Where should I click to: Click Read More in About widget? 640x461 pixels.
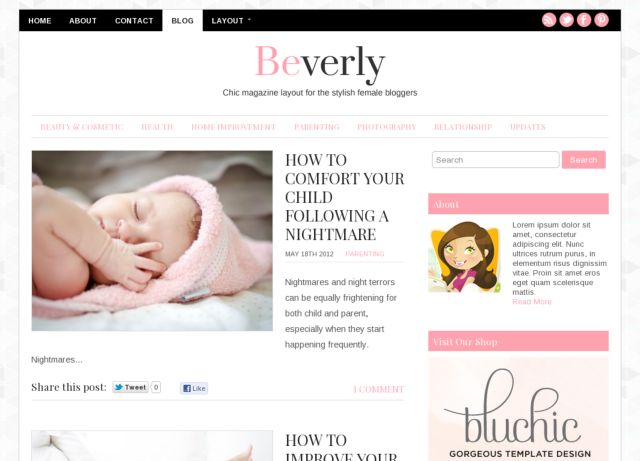point(532,302)
